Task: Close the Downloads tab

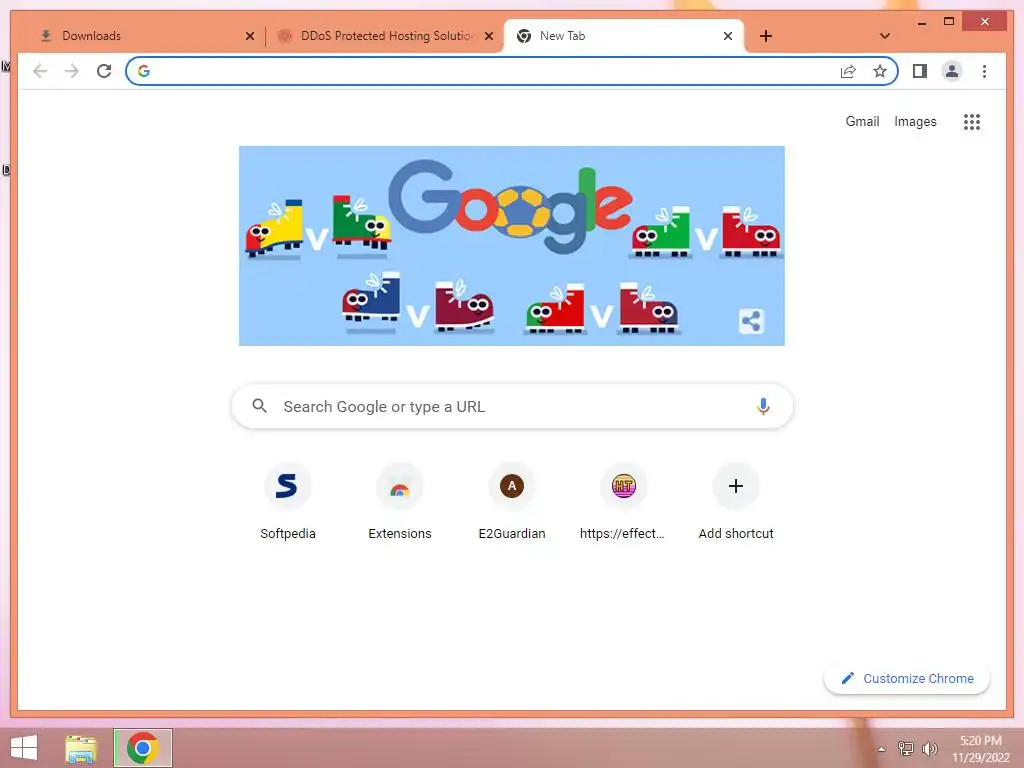Action: click(249, 36)
